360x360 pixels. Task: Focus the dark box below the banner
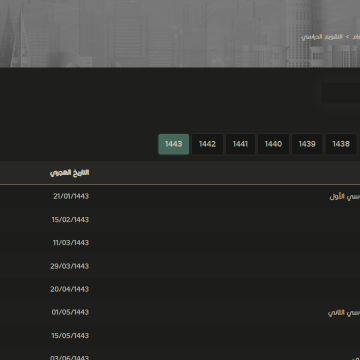coord(340,93)
